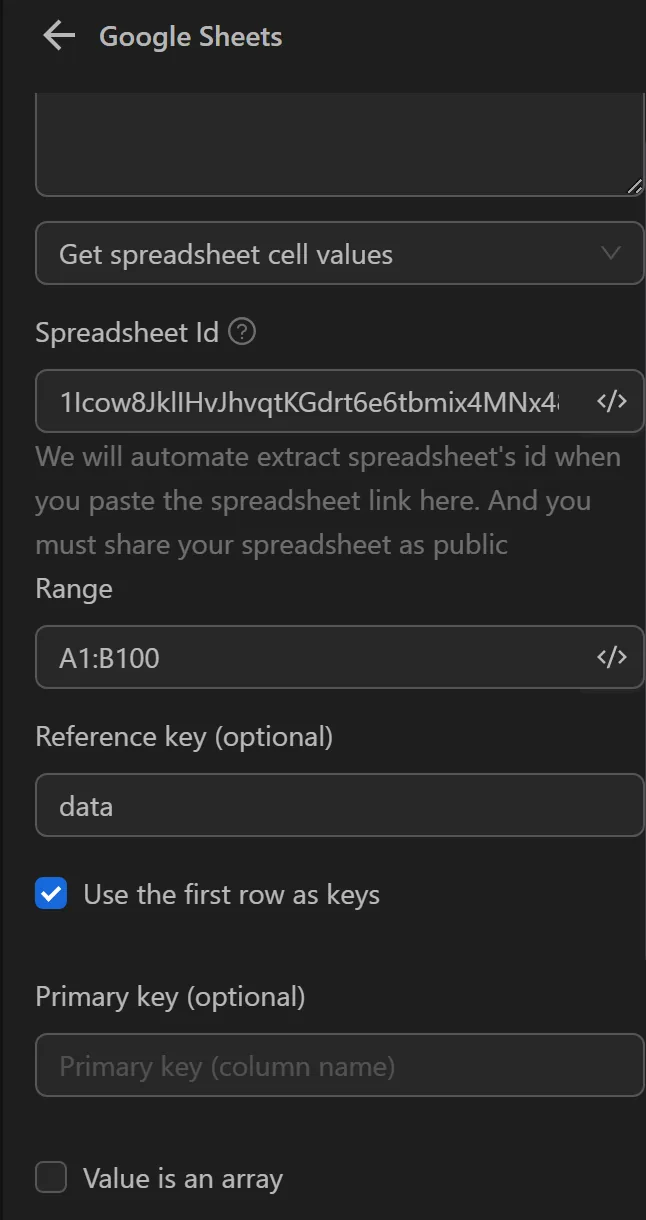Select the Reference key field containing 'data'

click(x=300, y=805)
